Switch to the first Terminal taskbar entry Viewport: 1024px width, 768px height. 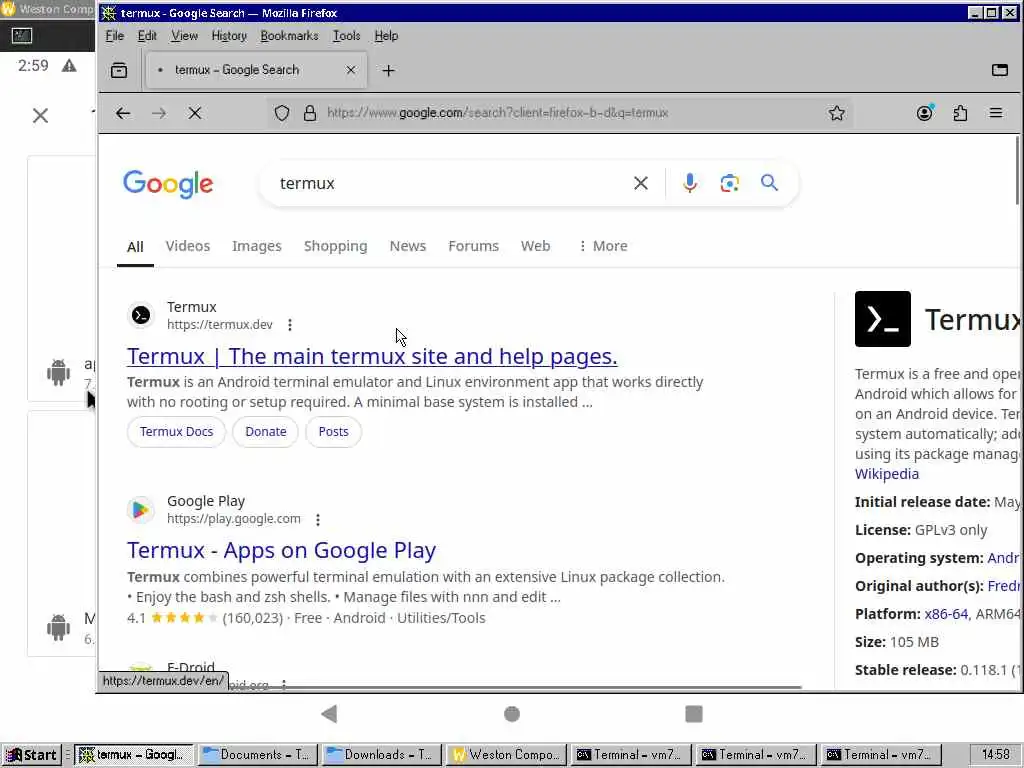[631, 755]
